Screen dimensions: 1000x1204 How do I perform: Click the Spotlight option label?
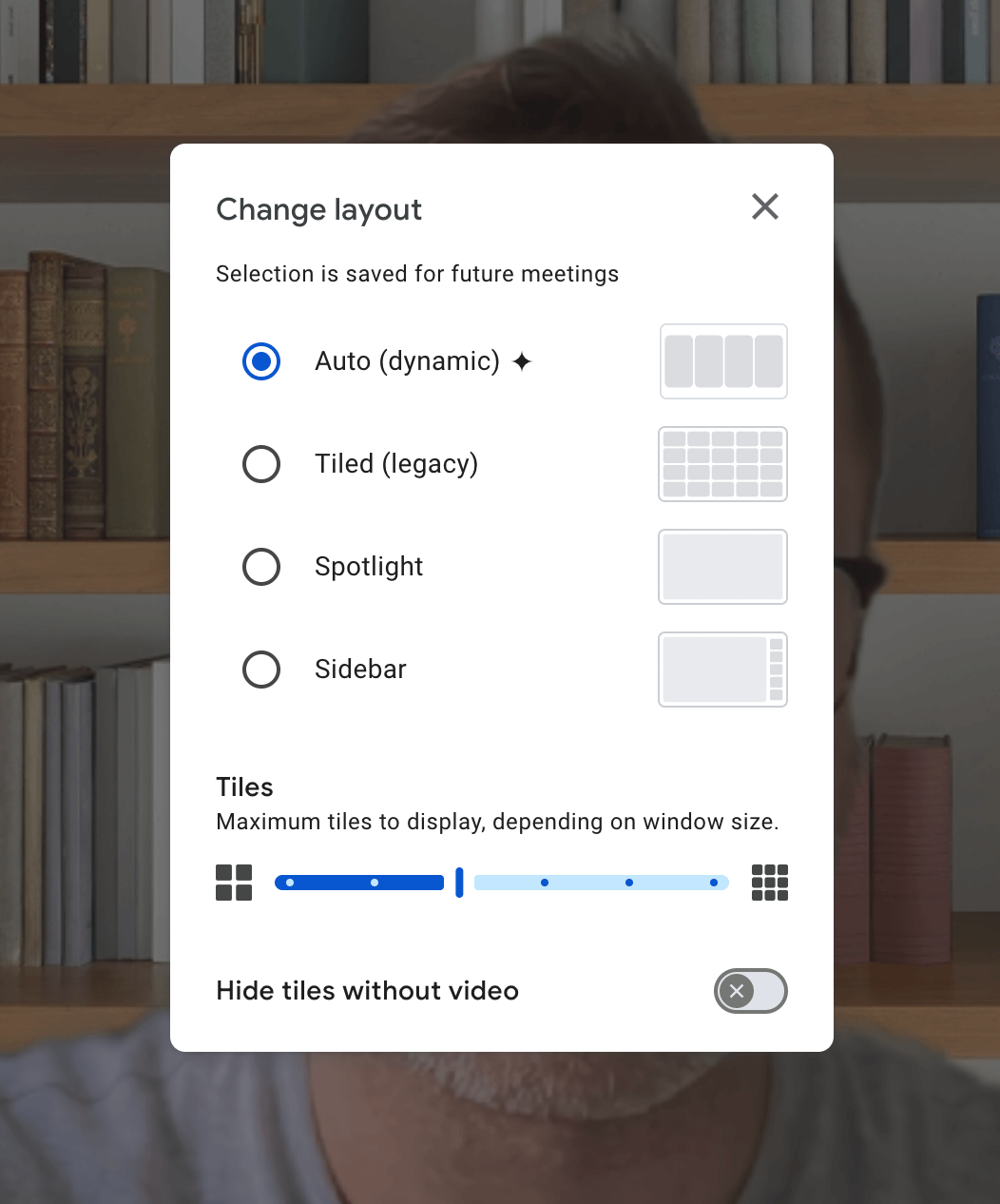(369, 567)
